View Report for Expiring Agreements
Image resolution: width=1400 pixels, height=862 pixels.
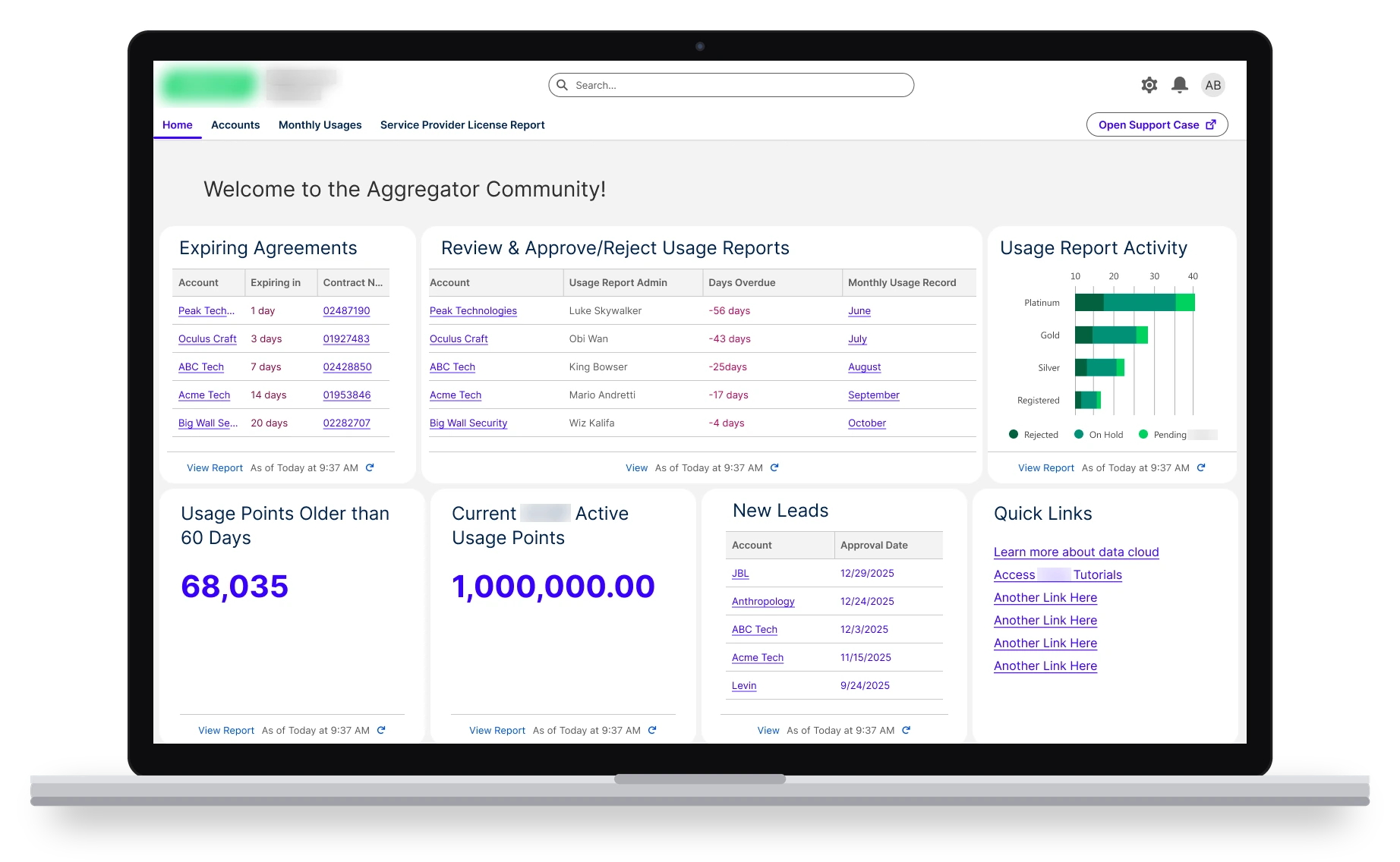(x=215, y=467)
